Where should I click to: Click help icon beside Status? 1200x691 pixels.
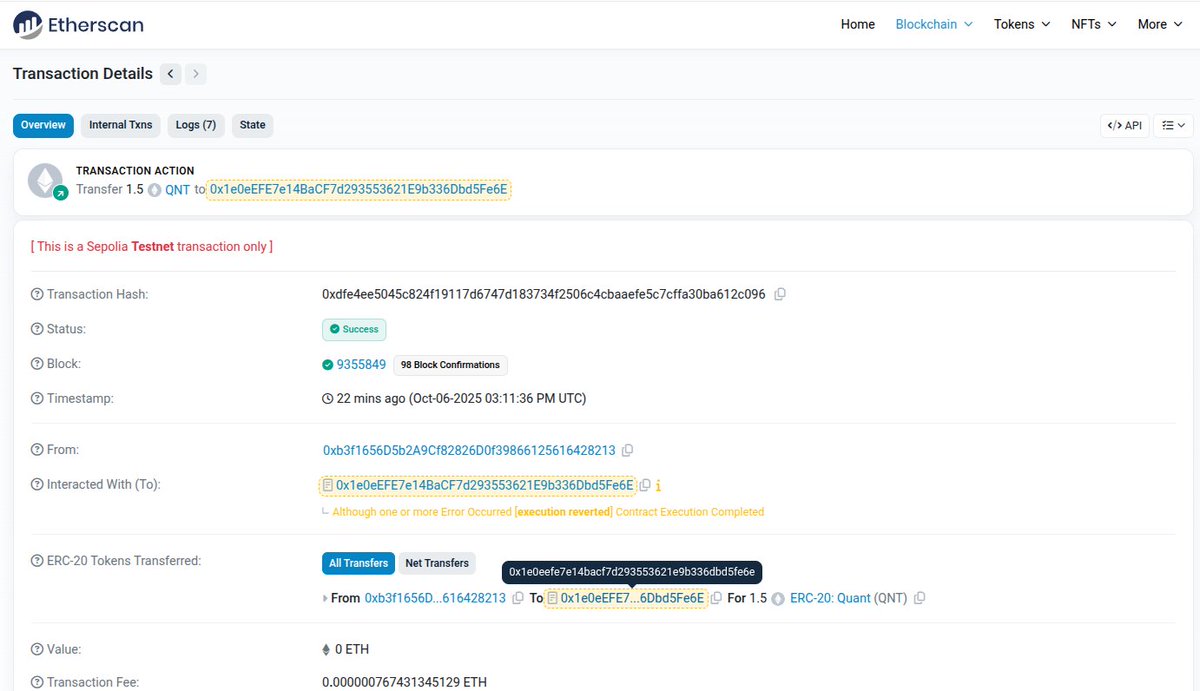(x=37, y=329)
